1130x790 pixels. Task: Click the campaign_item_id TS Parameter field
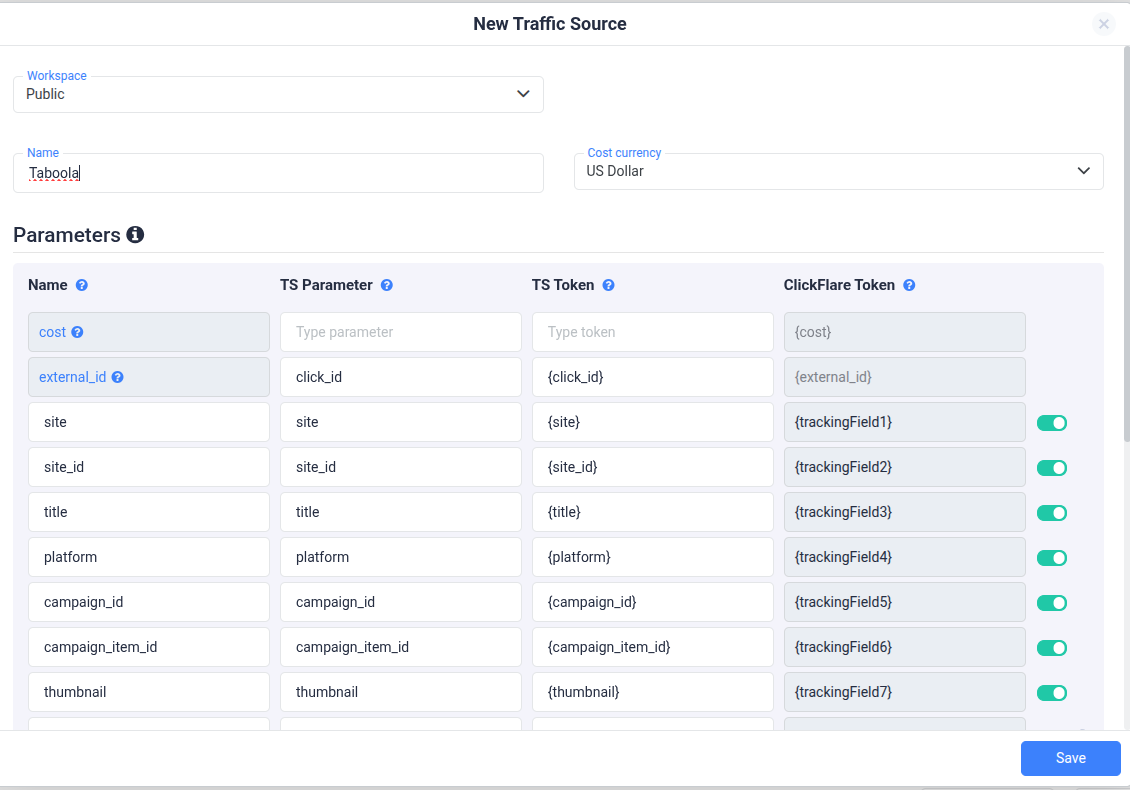pos(401,647)
